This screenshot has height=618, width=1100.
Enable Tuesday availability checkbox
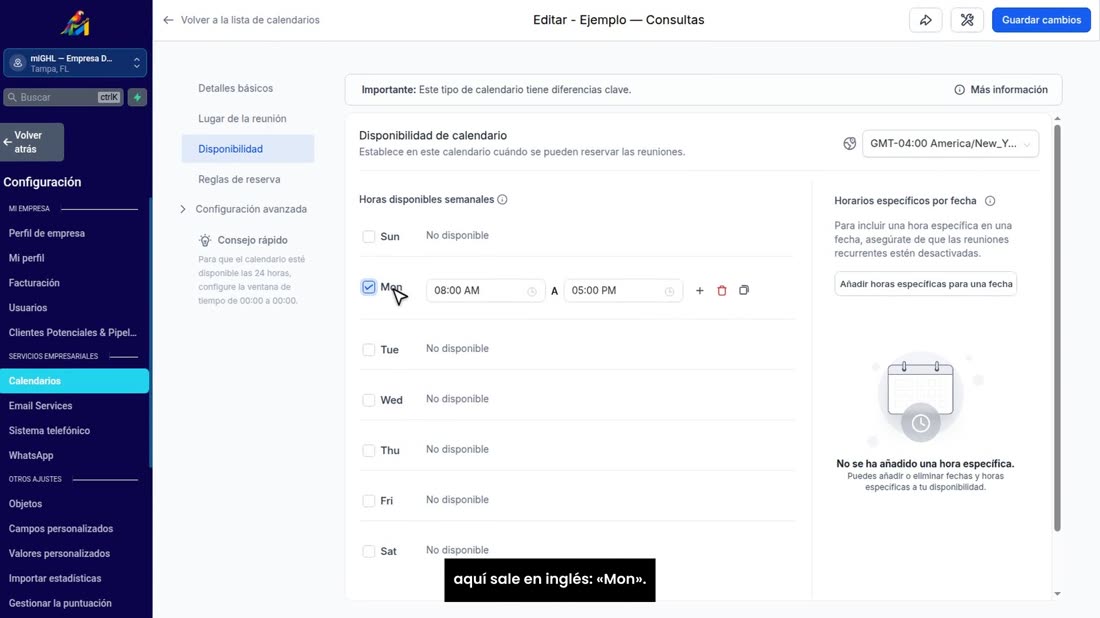pos(368,349)
